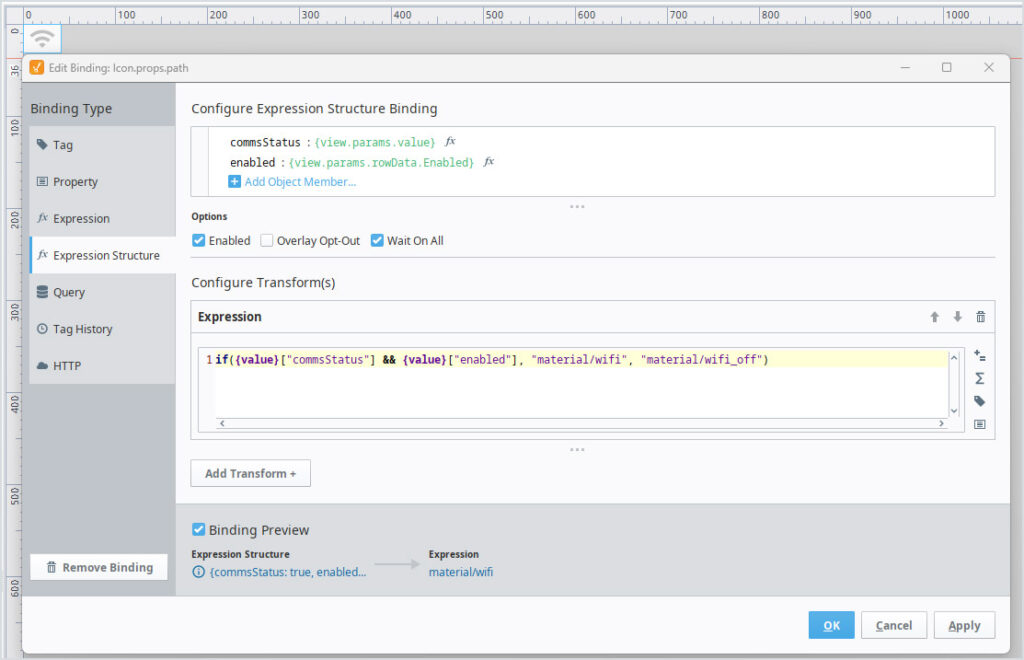The image size is (1024, 660).
Task: Click Add Object Member link
Action: tap(299, 182)
